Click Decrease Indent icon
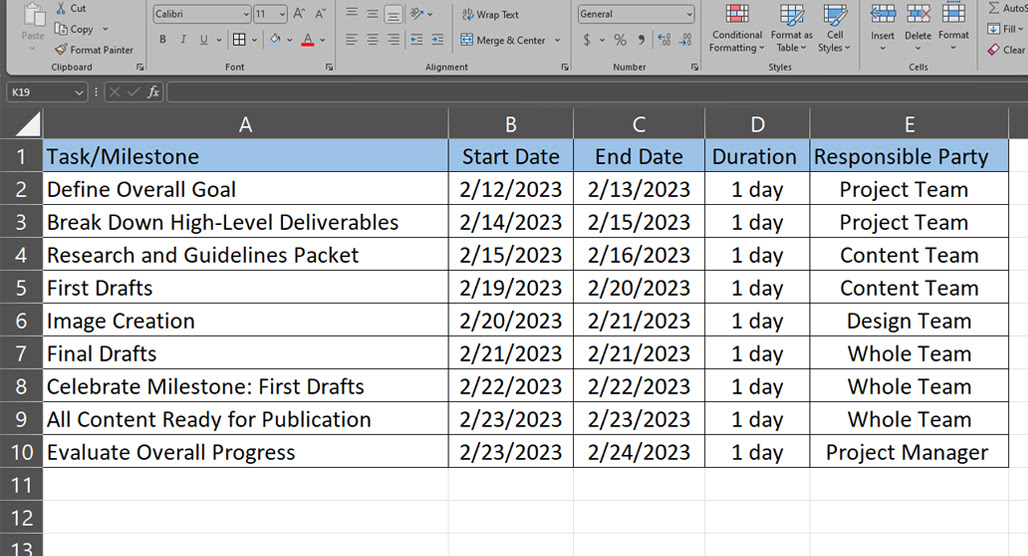The width and height of the screenshot is (1028, 556). coord(416,39)
